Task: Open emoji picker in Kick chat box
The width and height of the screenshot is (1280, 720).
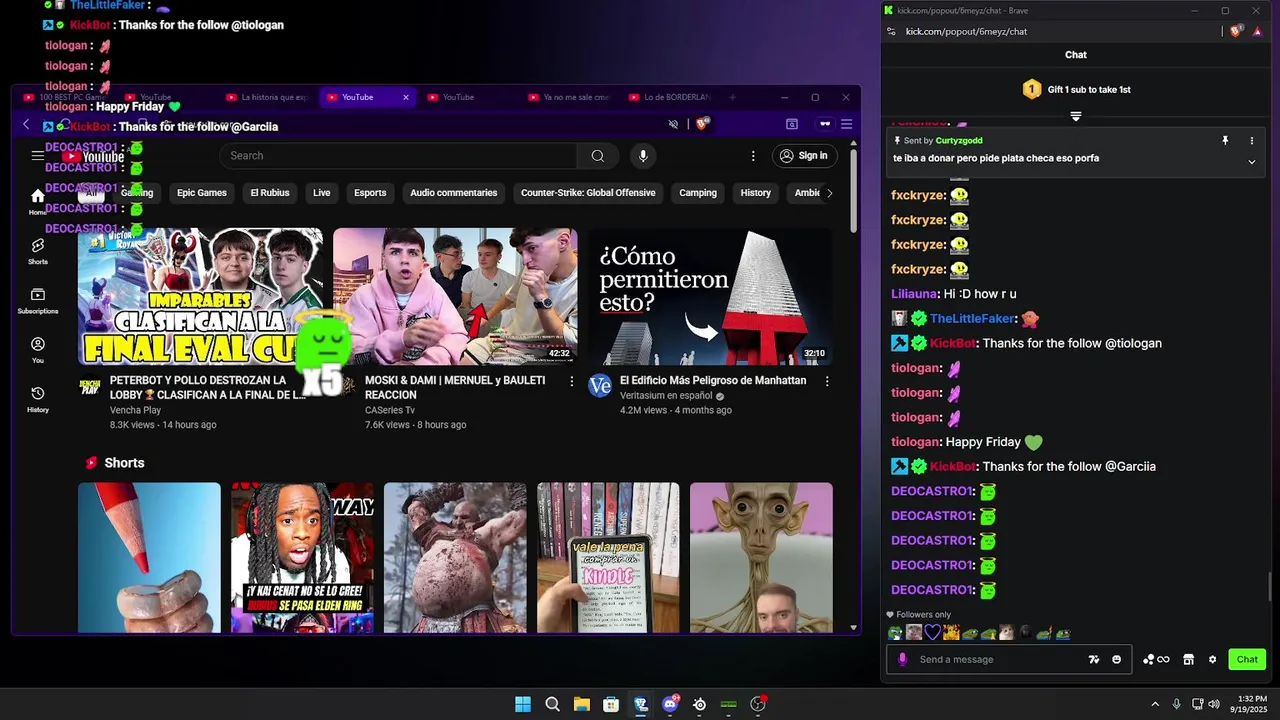Action: tap(1116, 660)
